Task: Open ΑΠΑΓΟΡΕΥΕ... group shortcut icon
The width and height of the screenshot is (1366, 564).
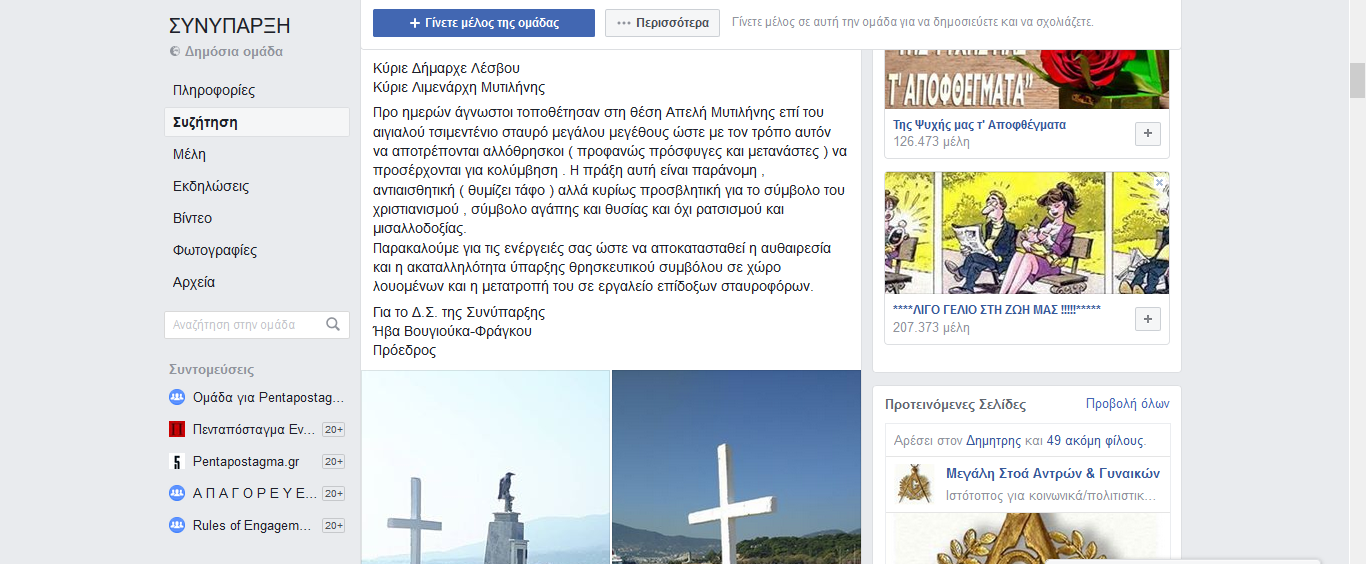Action: (177, 493)
